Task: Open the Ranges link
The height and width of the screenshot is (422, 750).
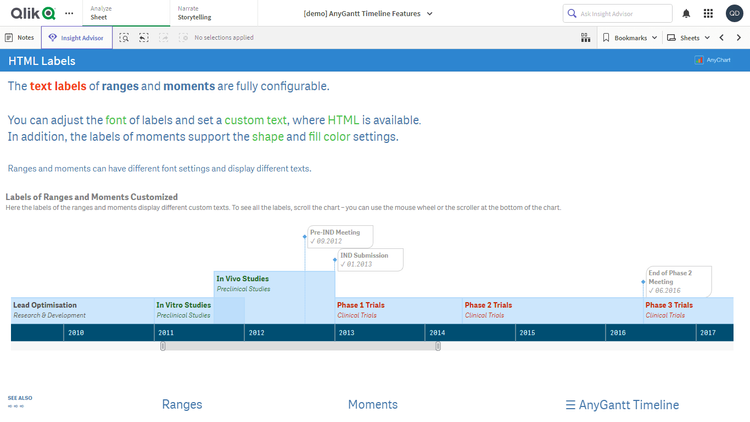Action: (182, 405)
